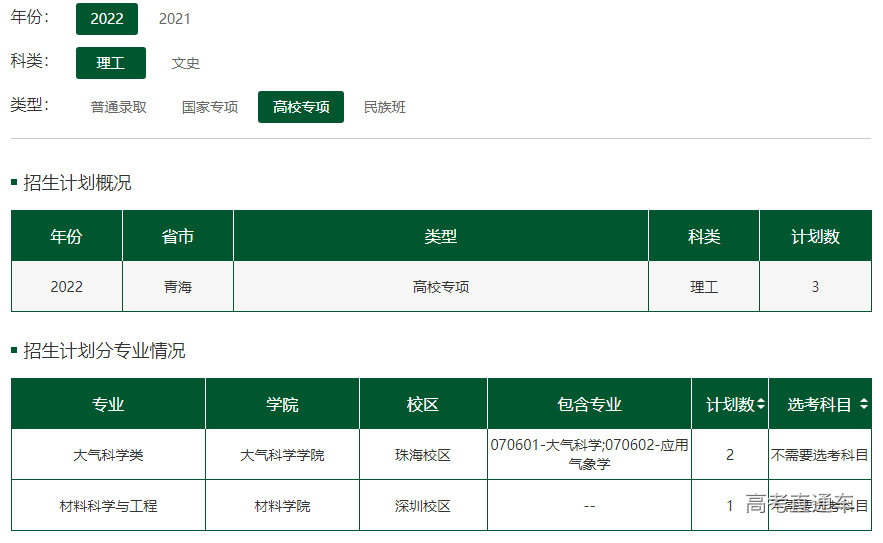Select the 2021 year option
The width and height of the screenshot is (883, 543).
[x=175, y=19]
